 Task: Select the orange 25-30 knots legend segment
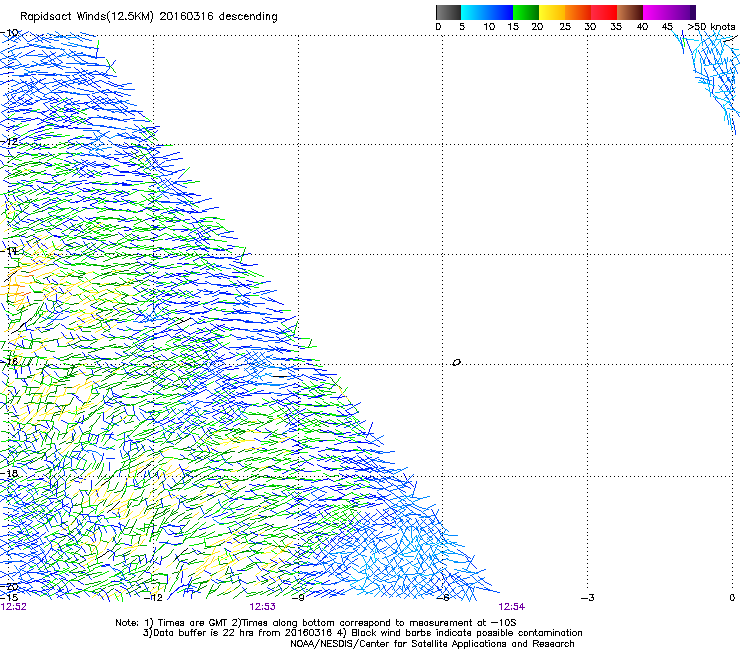click(x=578, y=12)
